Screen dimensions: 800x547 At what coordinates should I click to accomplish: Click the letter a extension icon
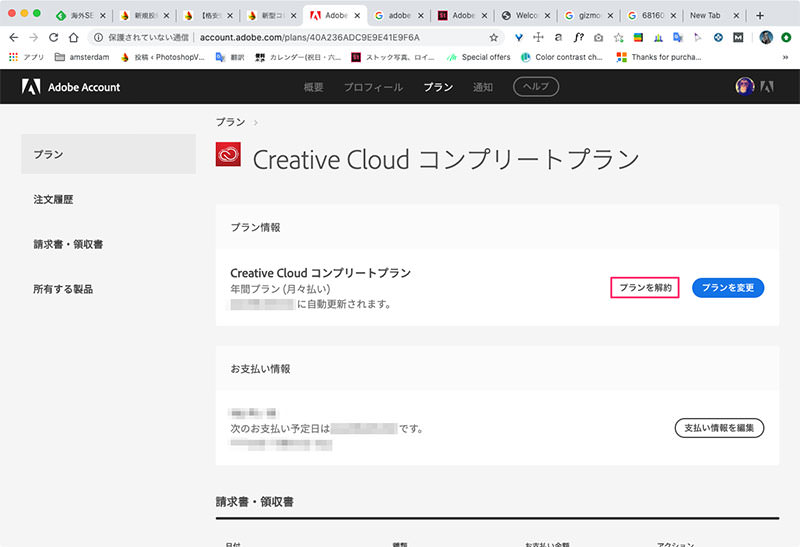point(558,37)
